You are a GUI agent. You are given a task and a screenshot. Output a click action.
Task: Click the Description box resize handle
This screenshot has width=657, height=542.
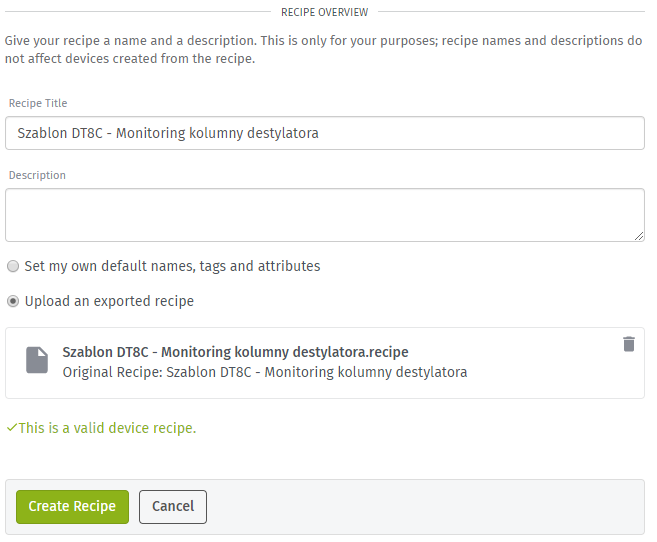[x=639, y=236]
